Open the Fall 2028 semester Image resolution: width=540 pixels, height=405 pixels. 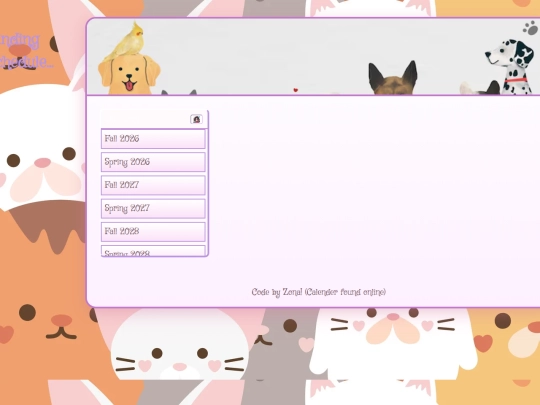point(153,231)
